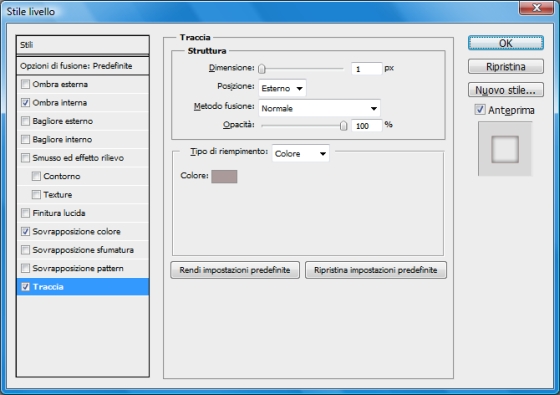This screenshot has height=395, width=560.
Task: Click the Nuovo stile... button
Action: click(506, 90)
